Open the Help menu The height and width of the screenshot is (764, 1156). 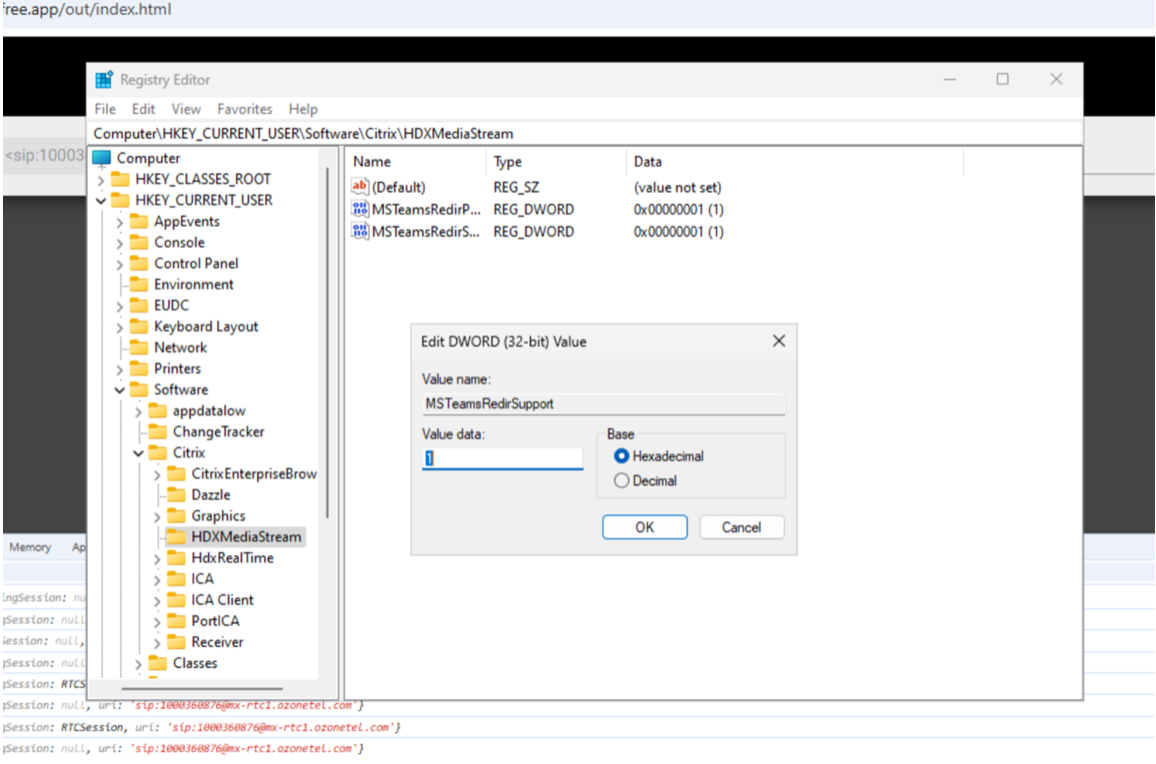[303, 109]
